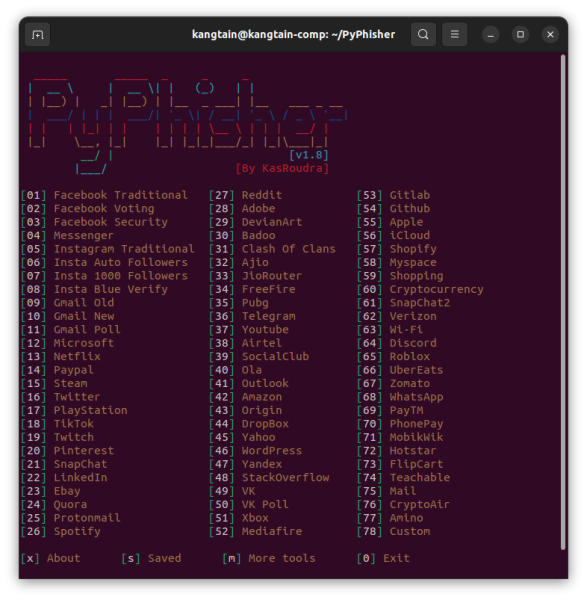Click the 'Facebook Traditional' entry
Image resolution: width=587 pixels, height=600 pixels.
click(121, 195)
